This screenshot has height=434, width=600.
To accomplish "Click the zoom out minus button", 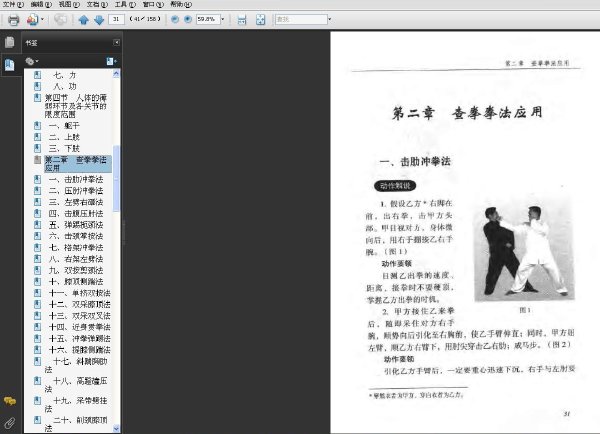I will tap(175, 19).
